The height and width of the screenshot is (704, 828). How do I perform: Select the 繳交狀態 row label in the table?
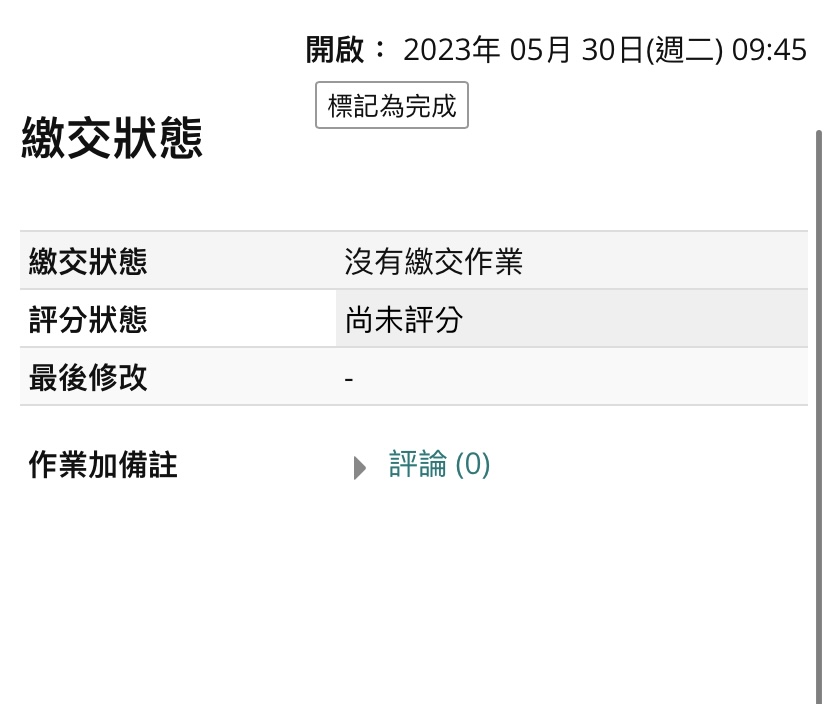(88, 262)
